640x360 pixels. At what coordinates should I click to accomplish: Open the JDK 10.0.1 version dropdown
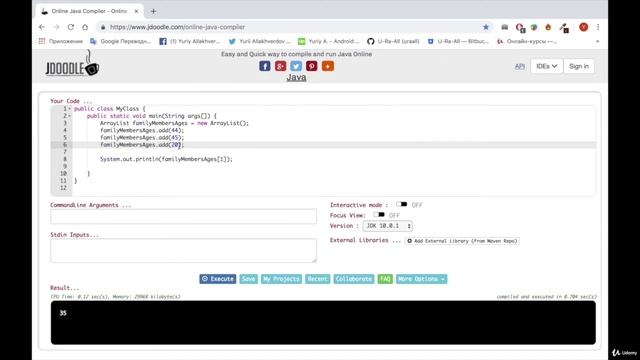tap(388, 226)
